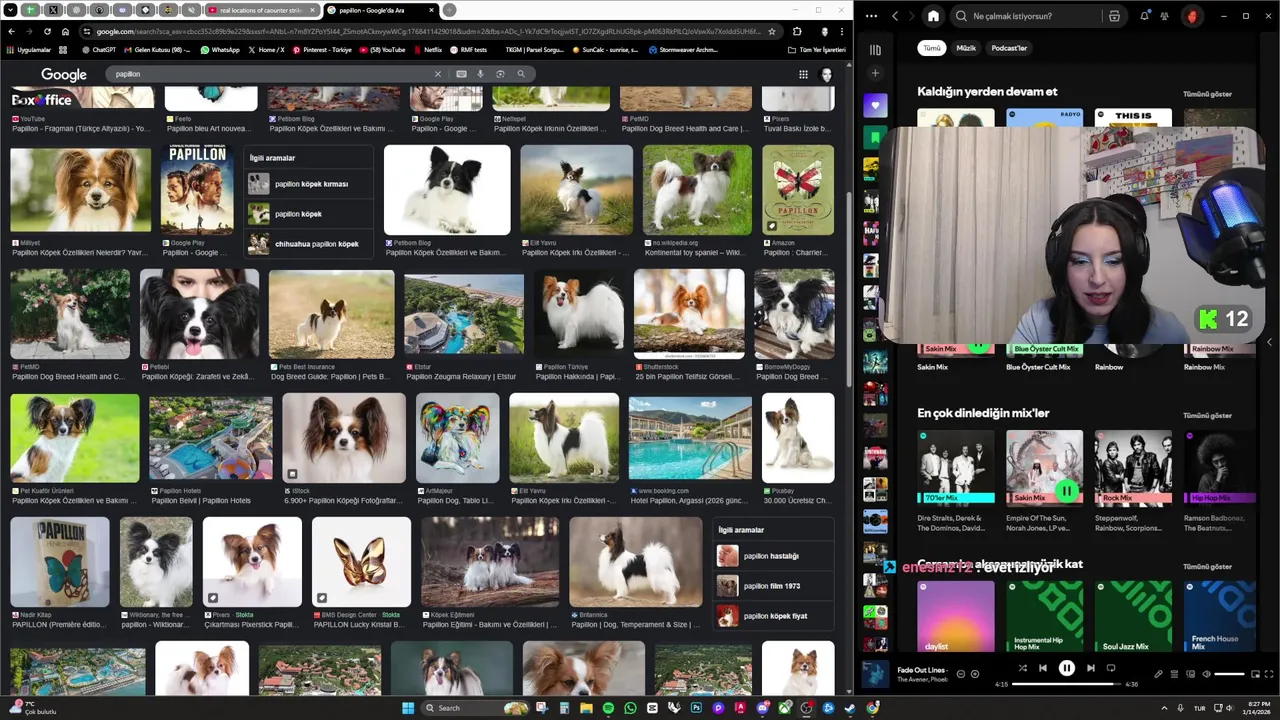The image size is (1280, 720).
Task: Switch to the 'real locations of caounter strike' tab
Action: coord(262,10)
